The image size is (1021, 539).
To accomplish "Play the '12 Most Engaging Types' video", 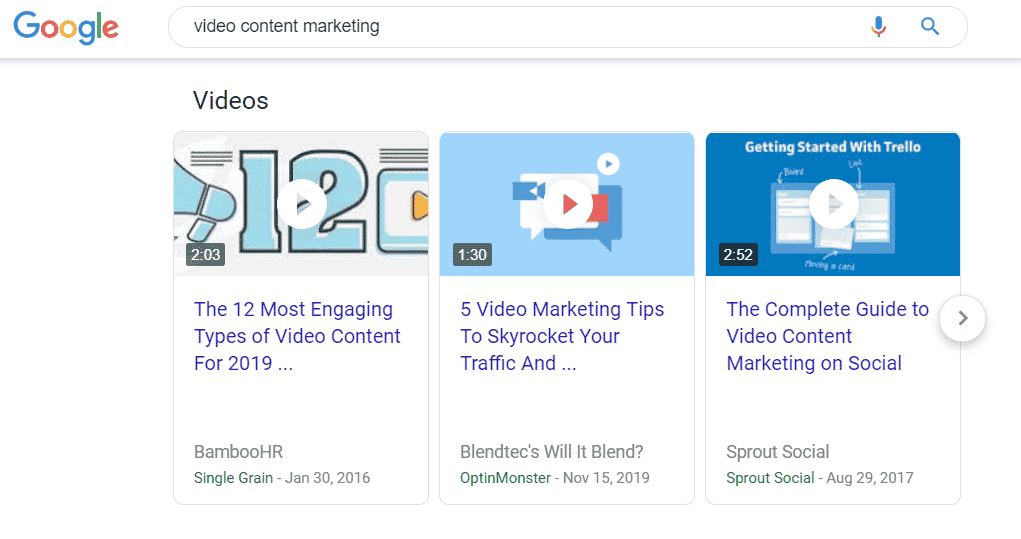I will click(301, 204).
